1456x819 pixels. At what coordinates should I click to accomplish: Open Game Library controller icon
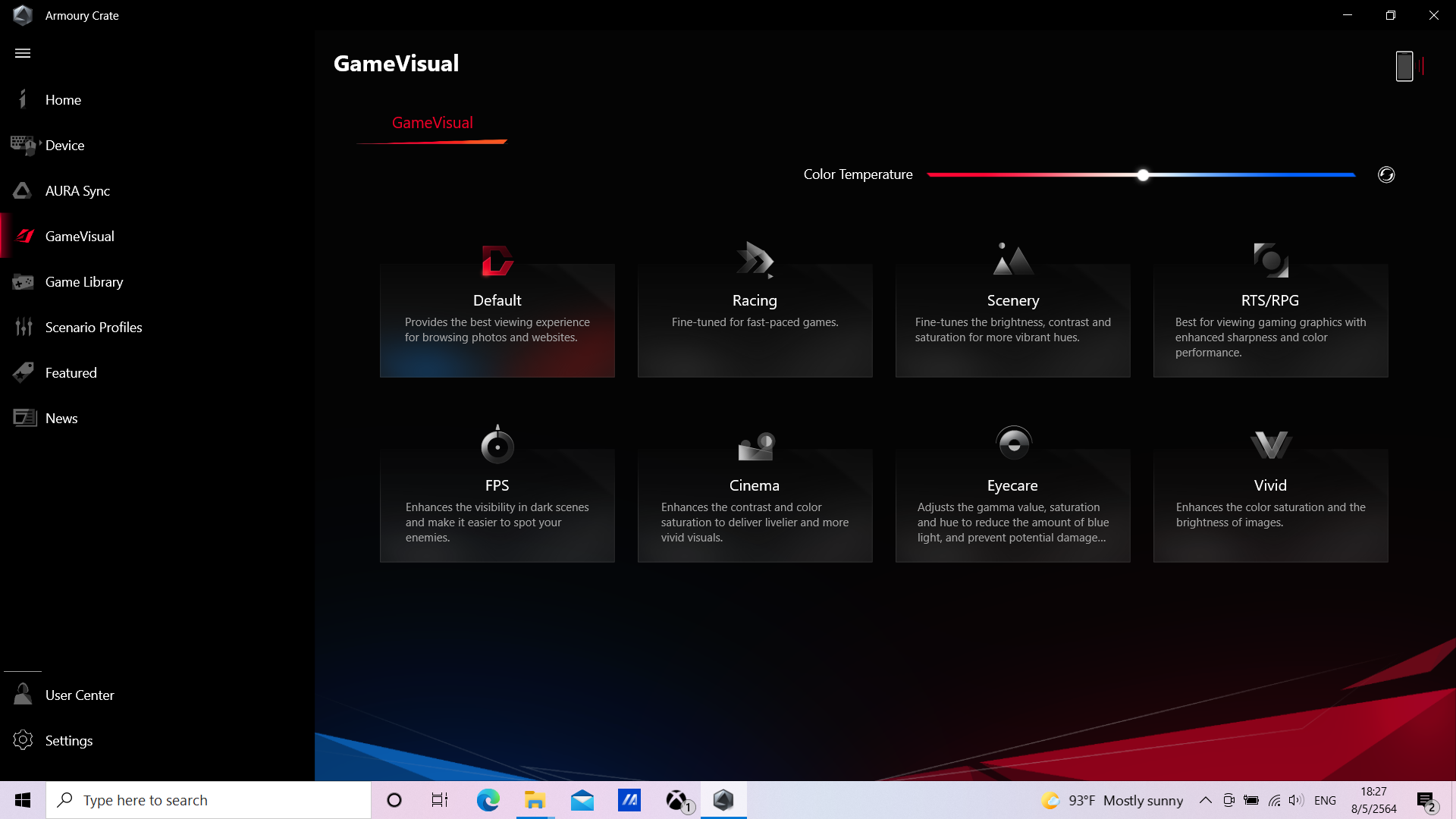(x=23, y=281)
